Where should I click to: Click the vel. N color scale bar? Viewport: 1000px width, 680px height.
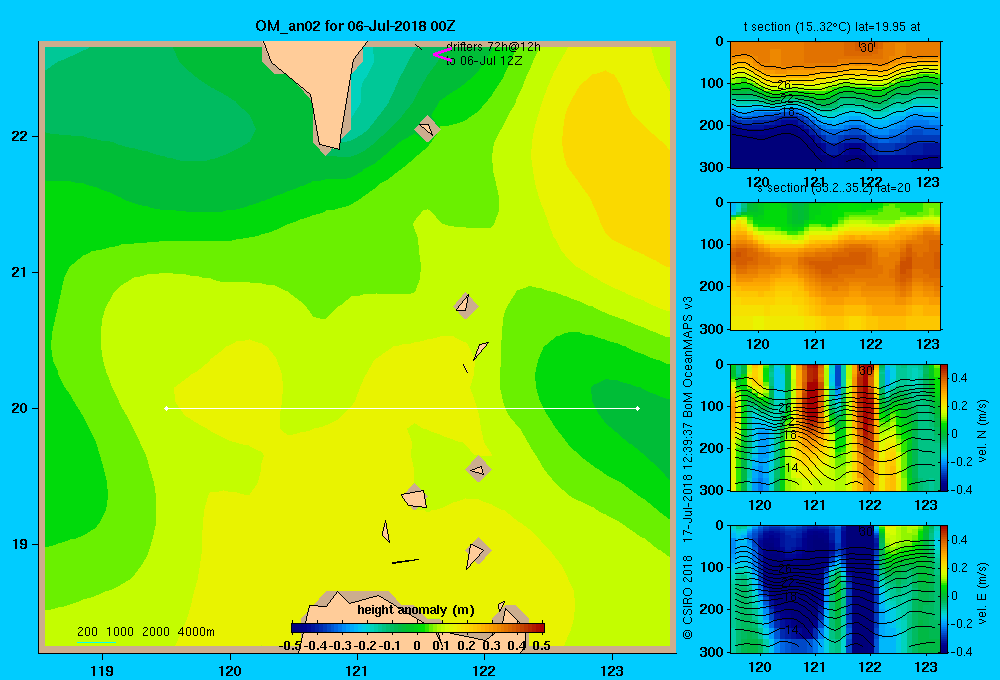point(945,427)
